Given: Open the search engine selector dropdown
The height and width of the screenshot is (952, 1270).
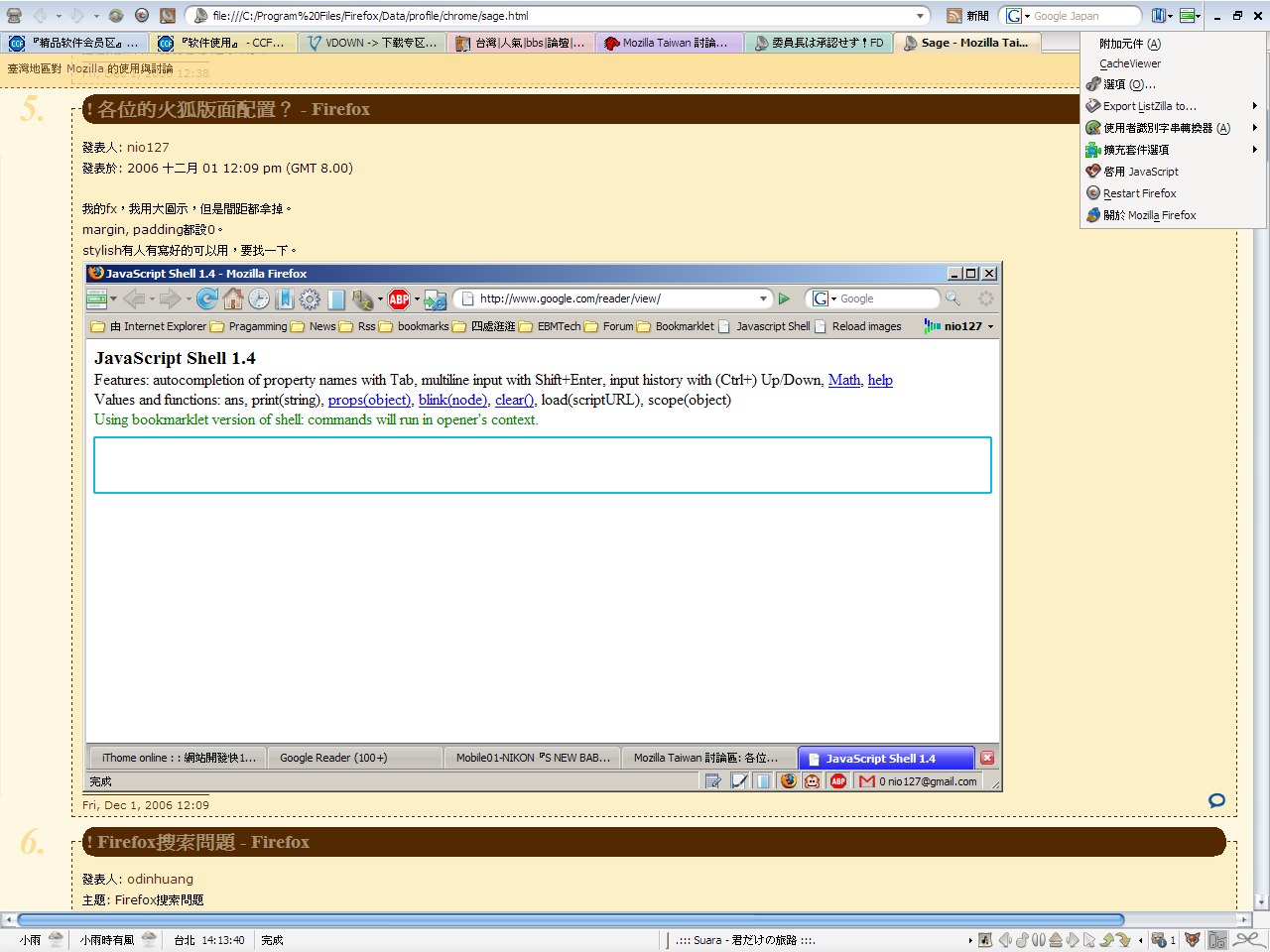Looking at the screenshot, I should coord(1016,16).
